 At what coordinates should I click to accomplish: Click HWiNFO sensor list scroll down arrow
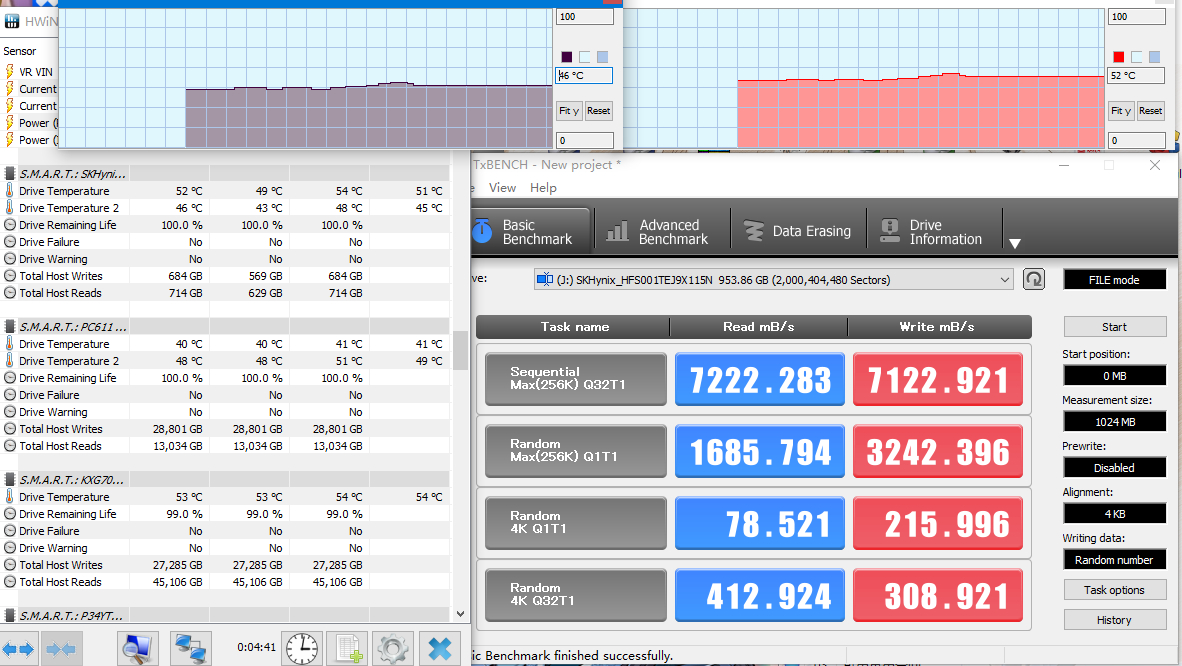(461, 614)
